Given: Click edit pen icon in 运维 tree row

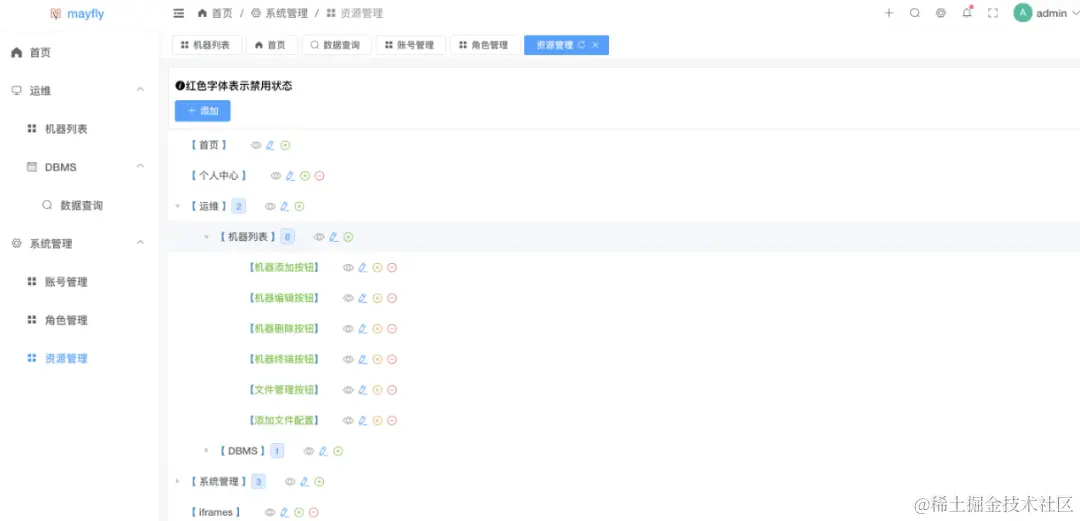Looking at the screenshot, I should click(285, 206).
